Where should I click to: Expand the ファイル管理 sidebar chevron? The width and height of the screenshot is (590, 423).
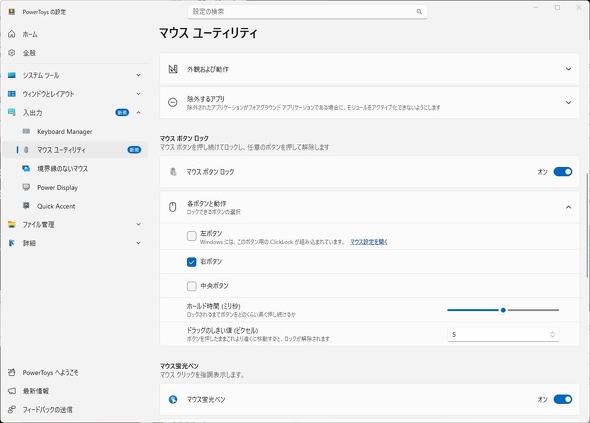pyautogui.click(x=138, y=224)
